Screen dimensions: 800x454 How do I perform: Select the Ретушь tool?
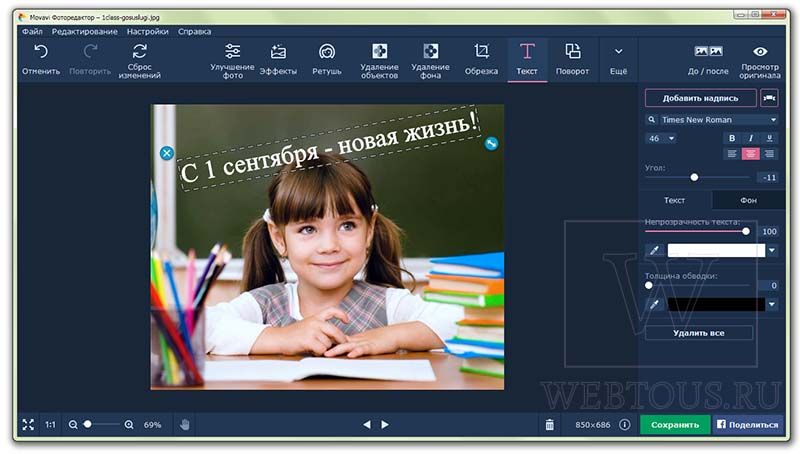327,60
